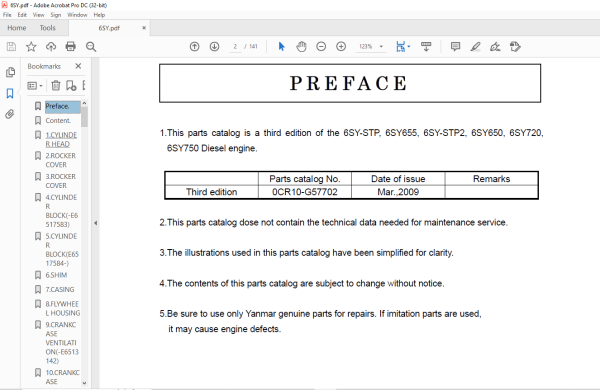Screen dimensions: 600x390
Task: Click the Third edition table cell
Action: [212, 192]
